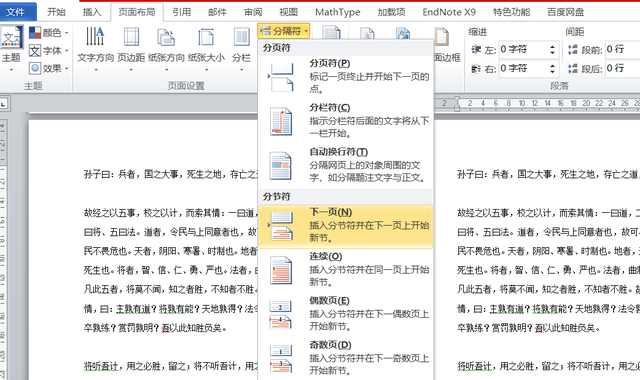Collapse the 分隔符 breaks dropdown button

[x=284, y=31]
